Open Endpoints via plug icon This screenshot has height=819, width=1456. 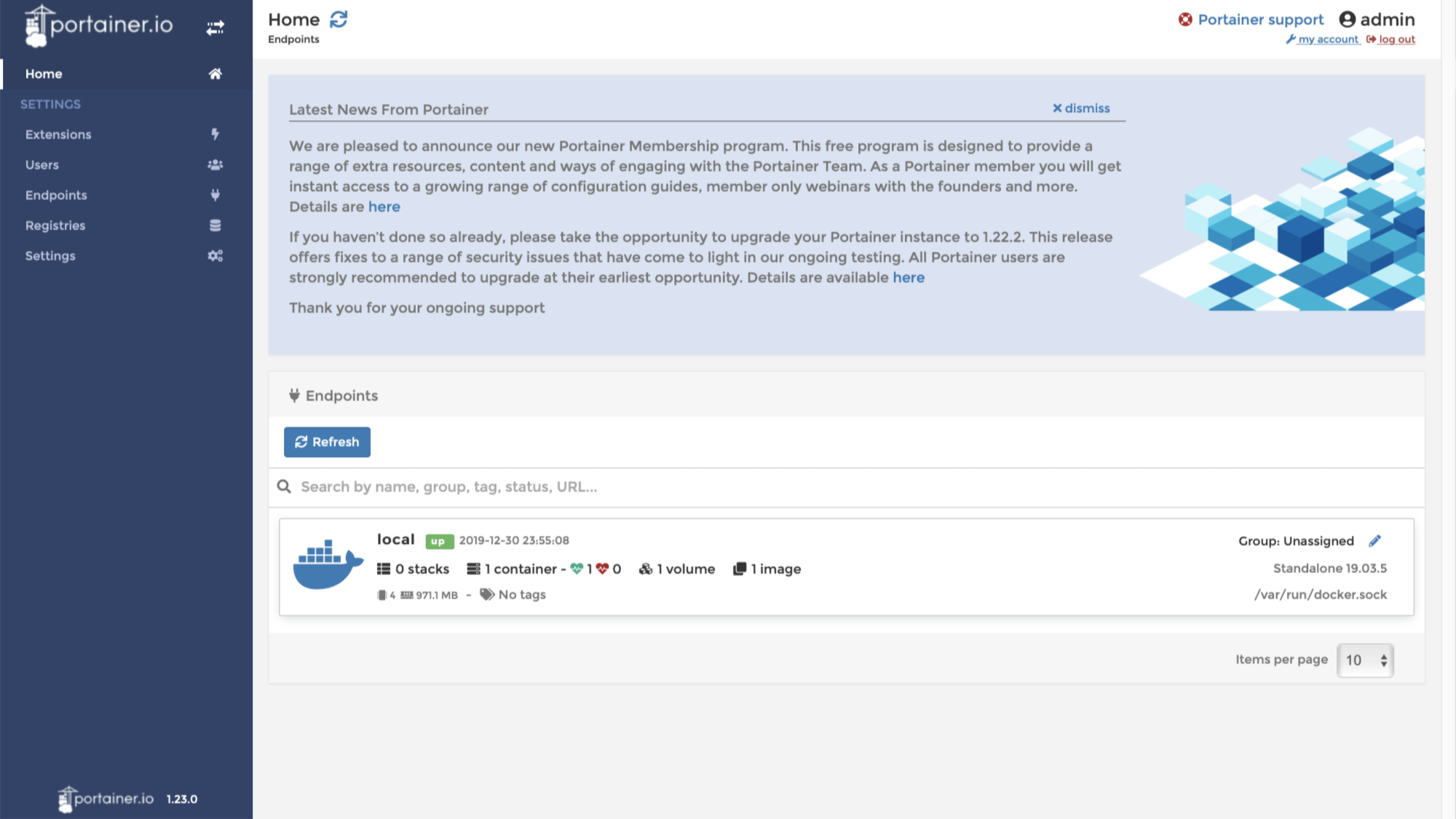215,195
